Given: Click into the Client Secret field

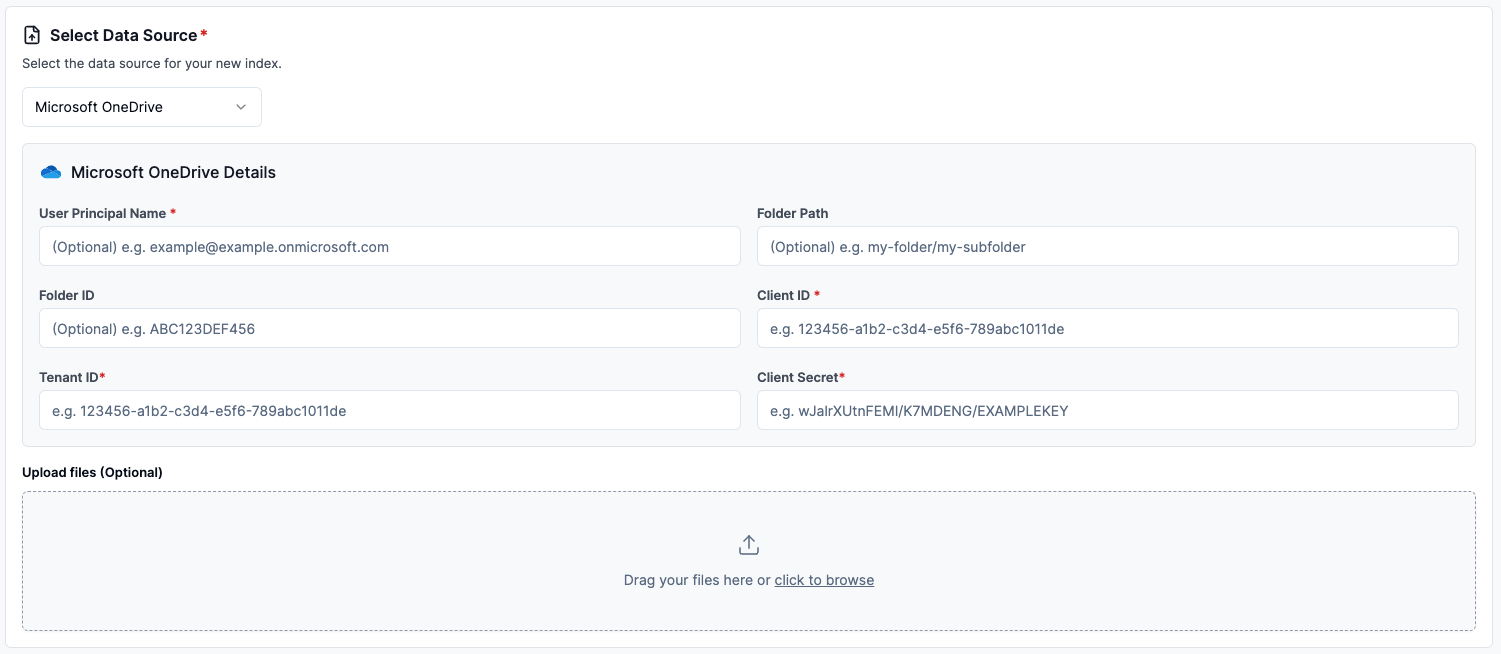Looking at the screenshot, I should coord(1107,410).
